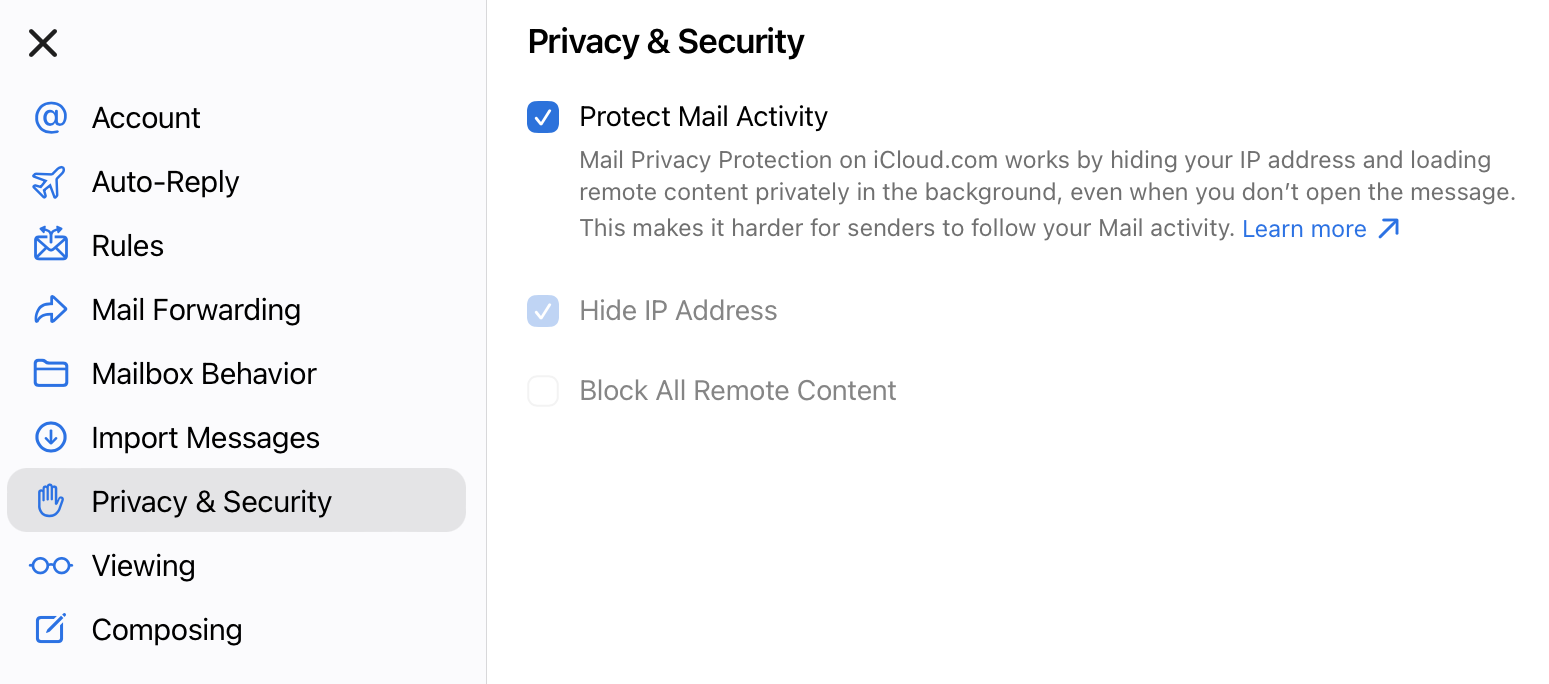1549x684 pixels.
Task: Click the Privacy & Security heading
Action: click(666, 41)
